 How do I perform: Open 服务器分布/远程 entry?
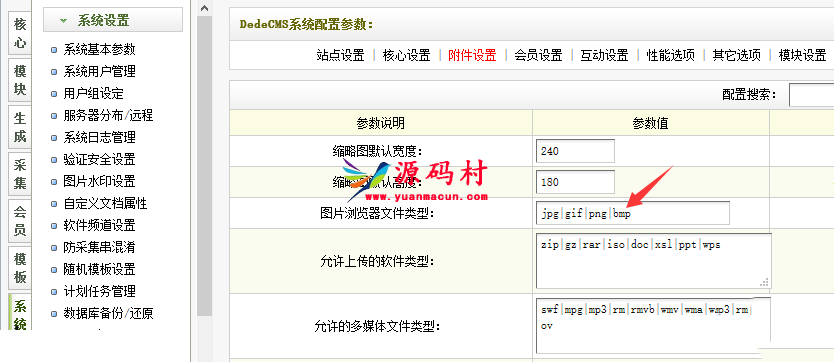pyautogui.click(x=108, y=115)
